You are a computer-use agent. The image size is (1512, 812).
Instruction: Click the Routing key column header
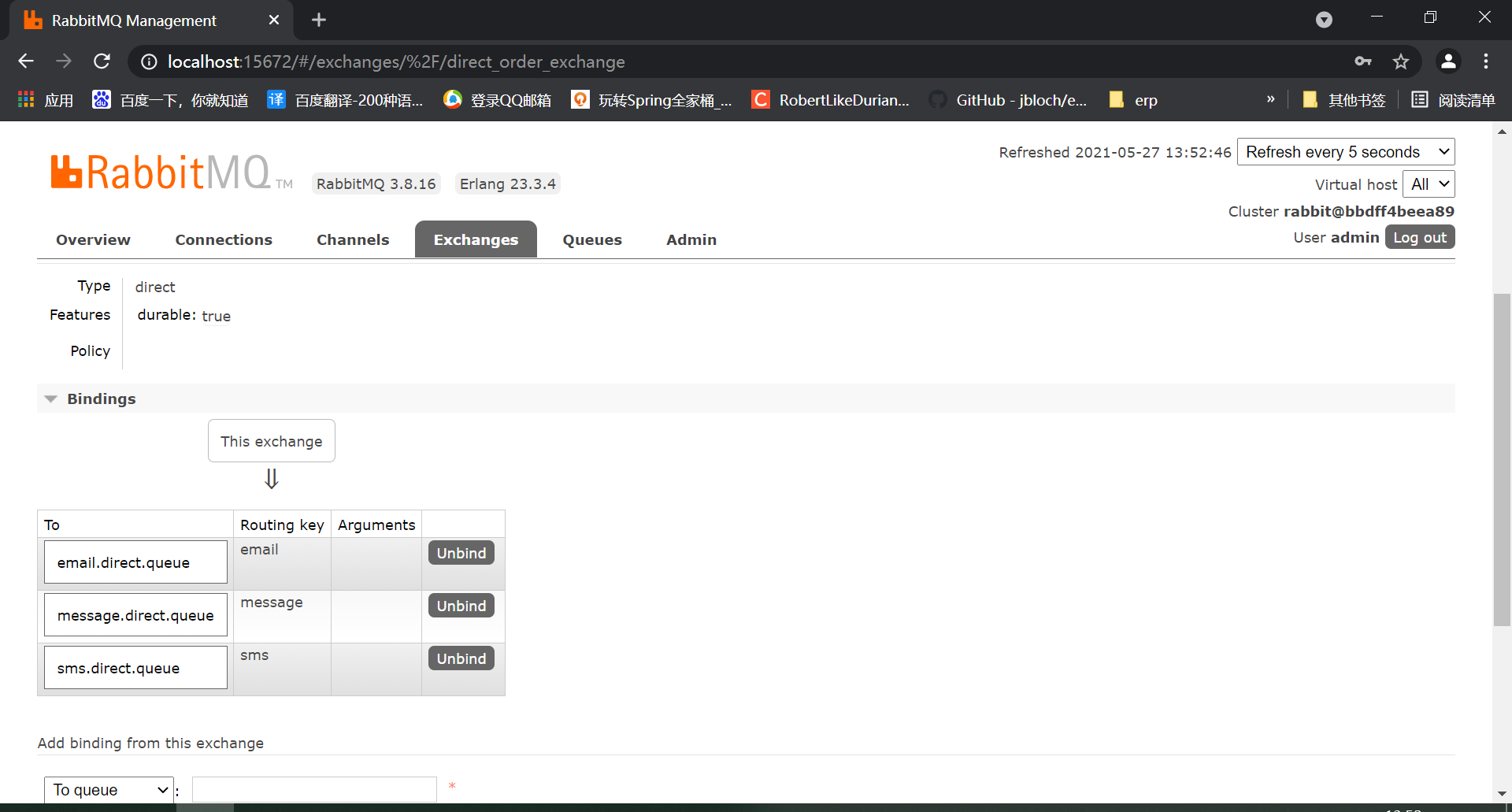282,525
